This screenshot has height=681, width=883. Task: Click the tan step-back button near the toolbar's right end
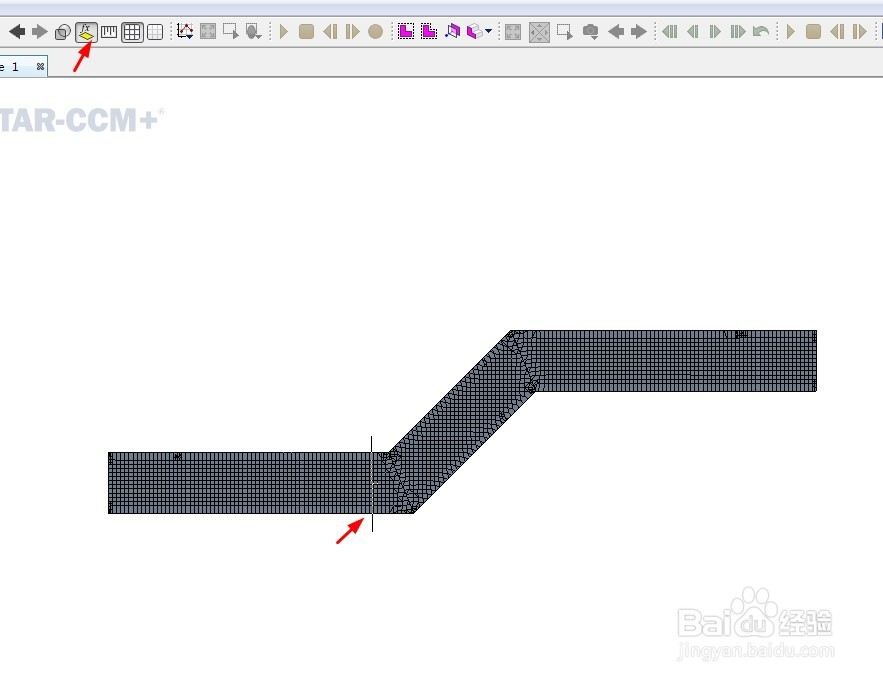(837, 32)
